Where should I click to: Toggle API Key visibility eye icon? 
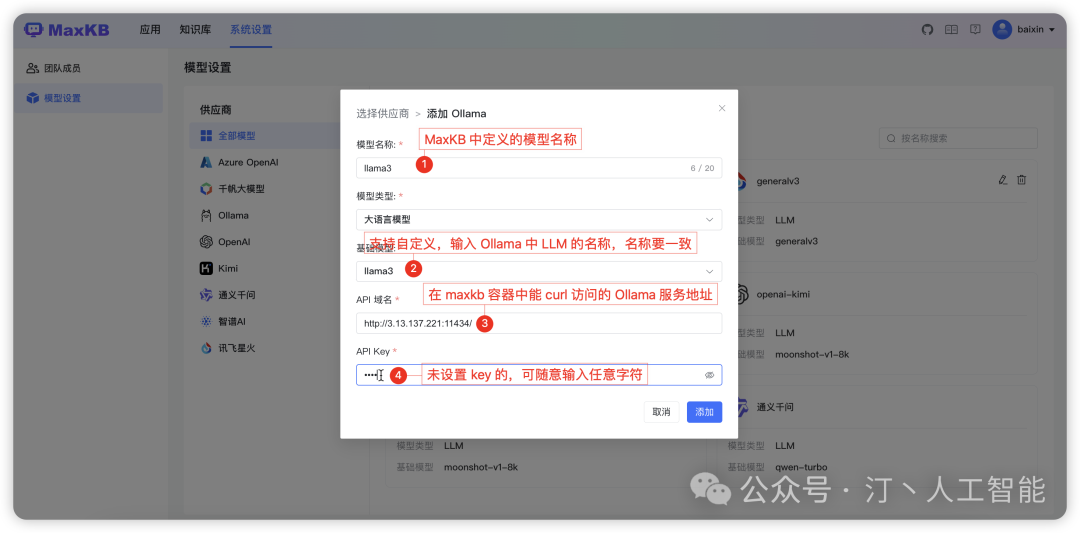[x=709, y=375]
